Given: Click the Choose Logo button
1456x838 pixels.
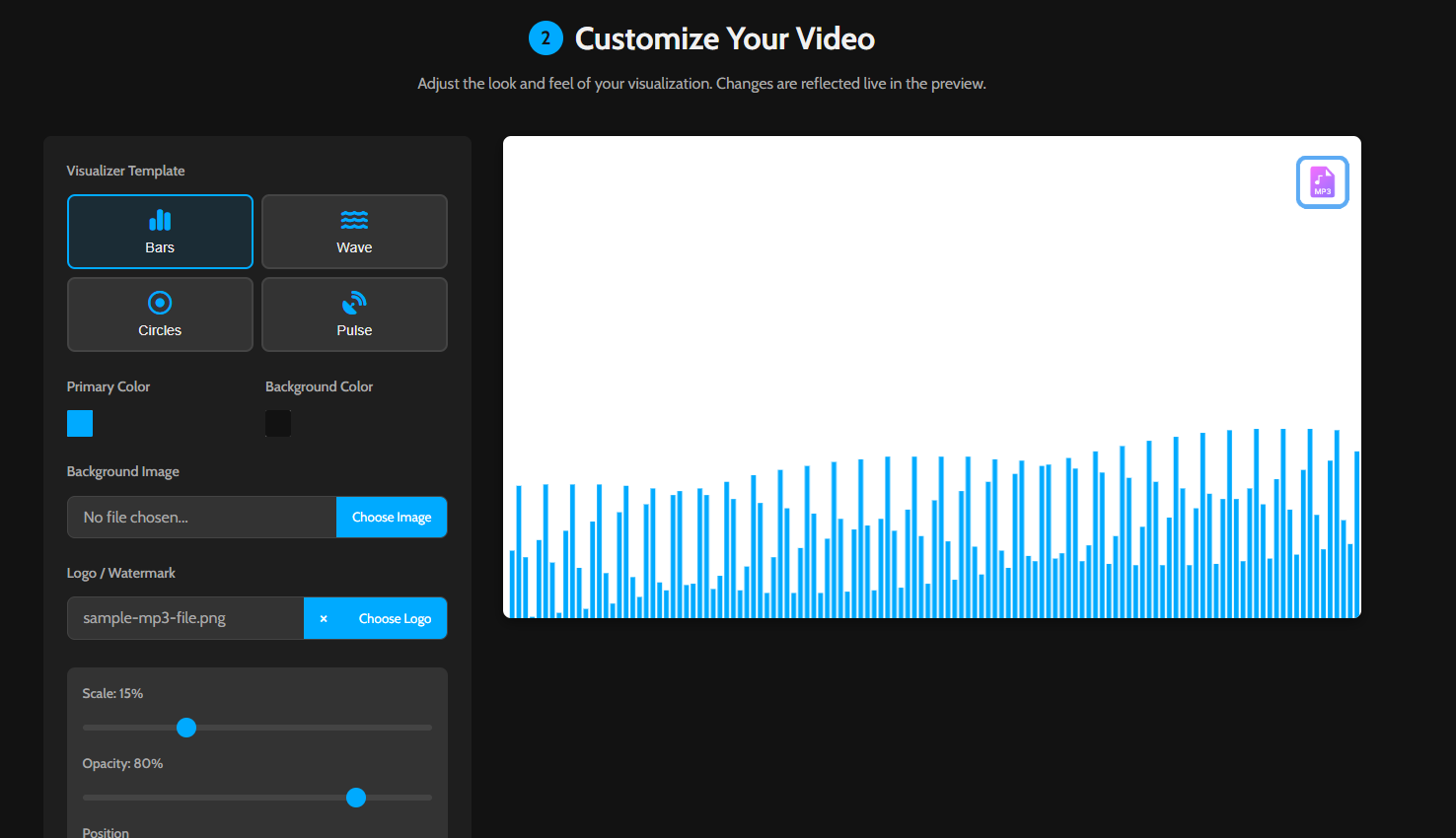Looking at the screenshot, I should coord(397,618).
